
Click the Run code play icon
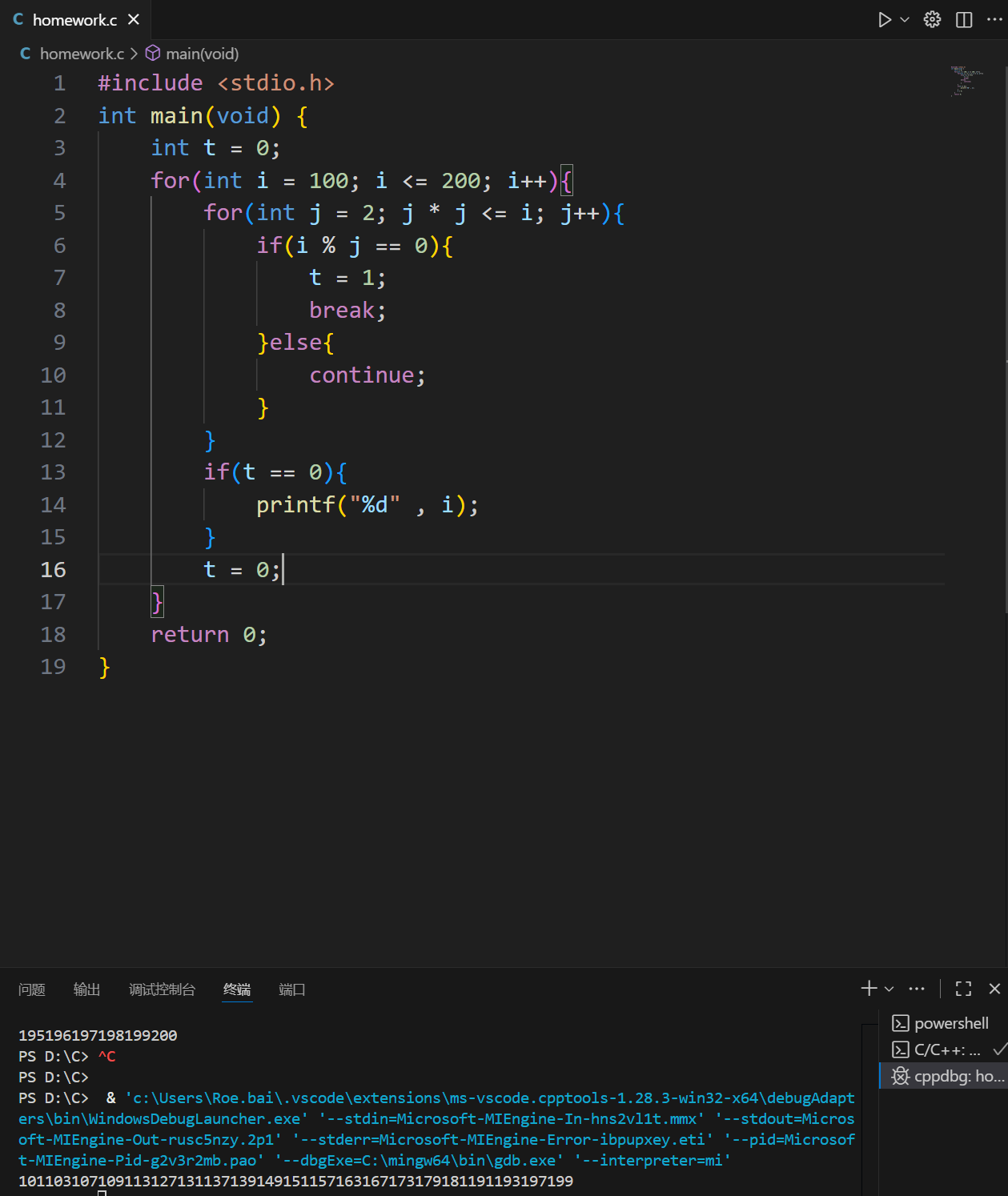coord(884,20)
